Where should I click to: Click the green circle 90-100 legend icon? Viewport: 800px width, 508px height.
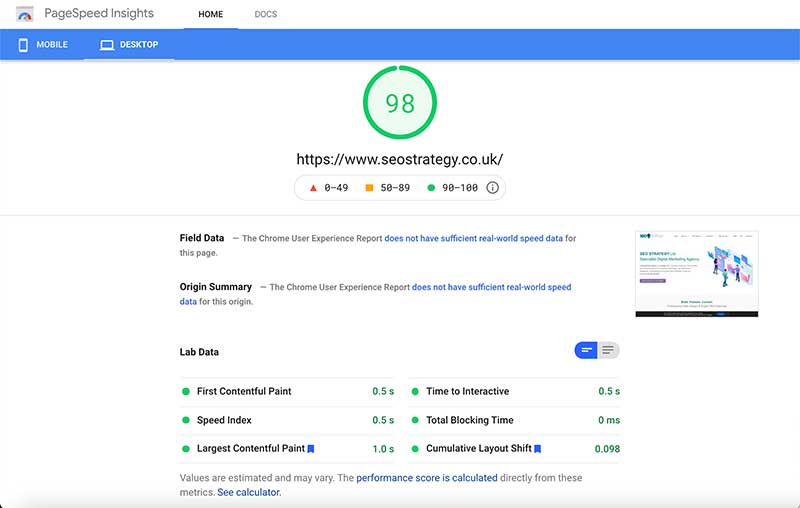point(431,188)
